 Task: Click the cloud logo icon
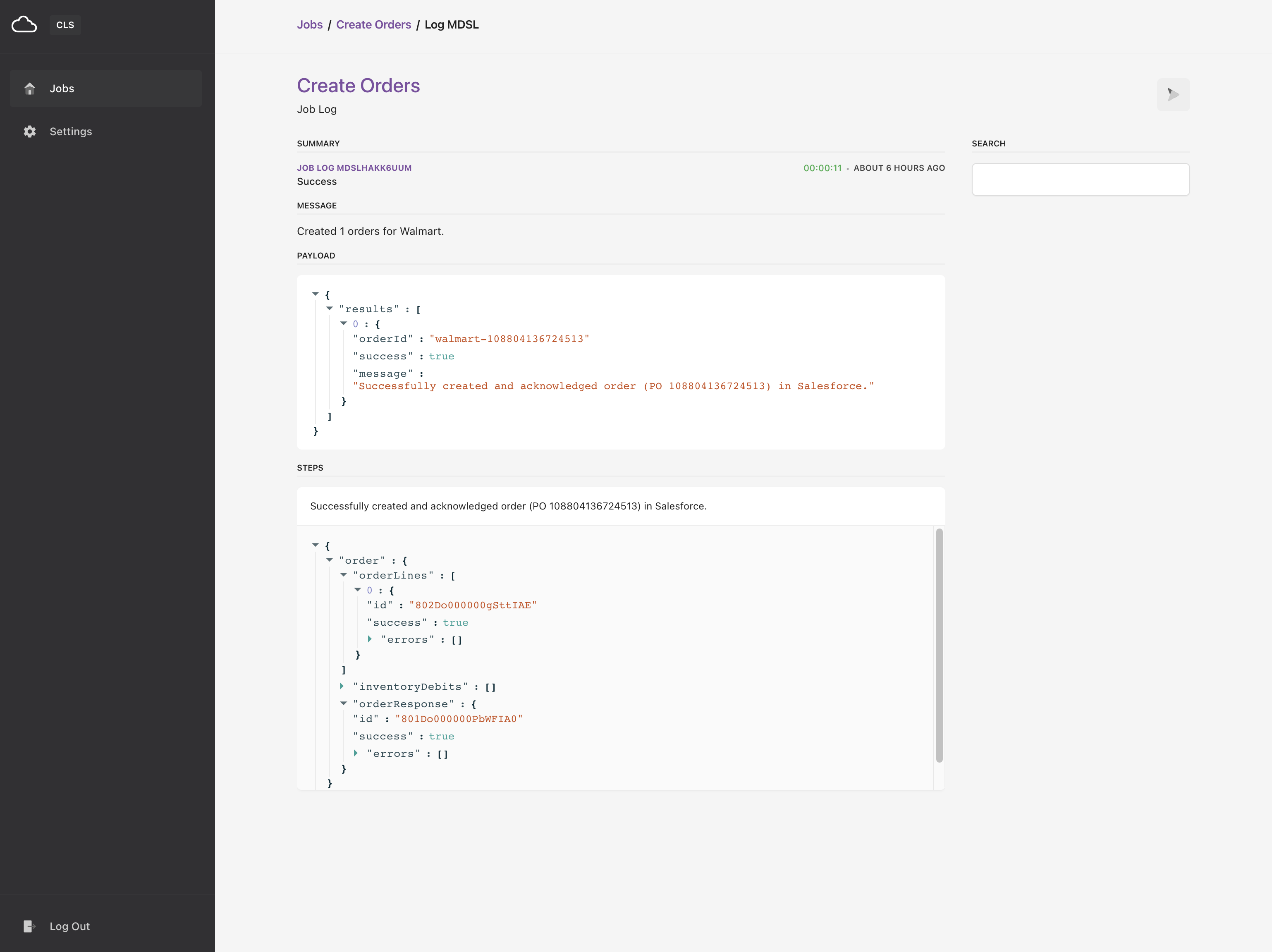(24, 24)
